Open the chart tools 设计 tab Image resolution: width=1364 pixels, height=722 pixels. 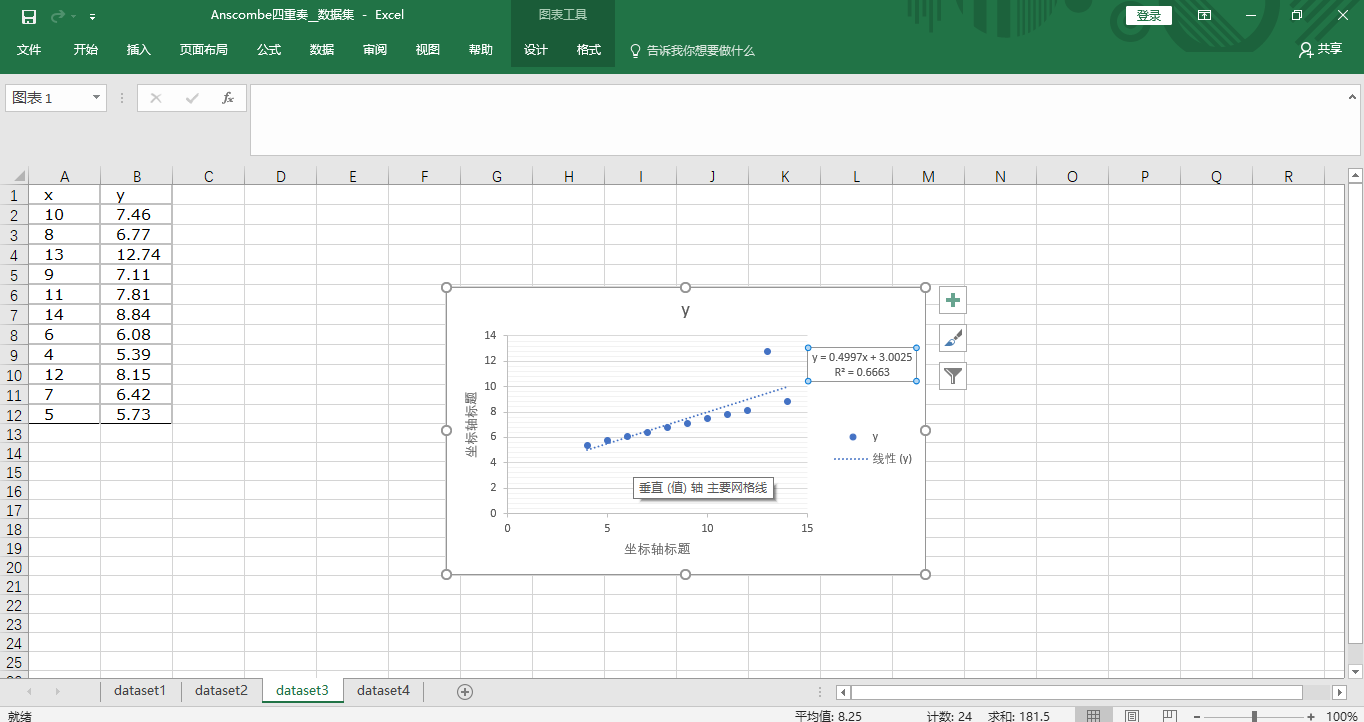tap(536, 50)
